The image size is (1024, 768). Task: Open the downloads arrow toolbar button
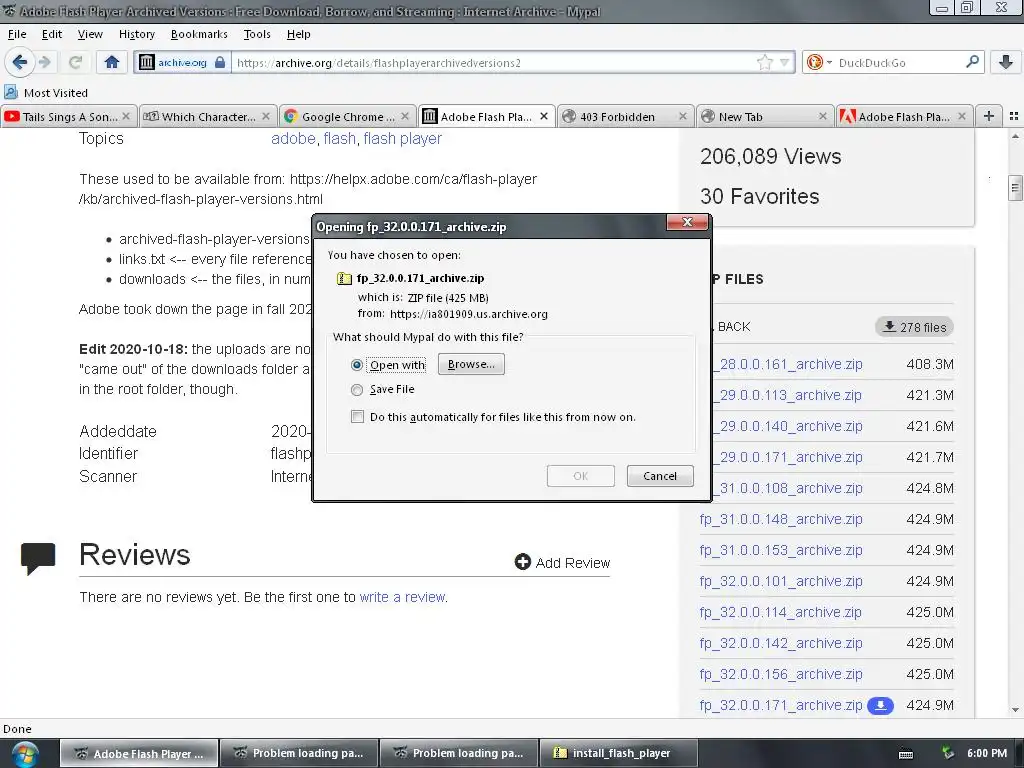[1006, 62]
